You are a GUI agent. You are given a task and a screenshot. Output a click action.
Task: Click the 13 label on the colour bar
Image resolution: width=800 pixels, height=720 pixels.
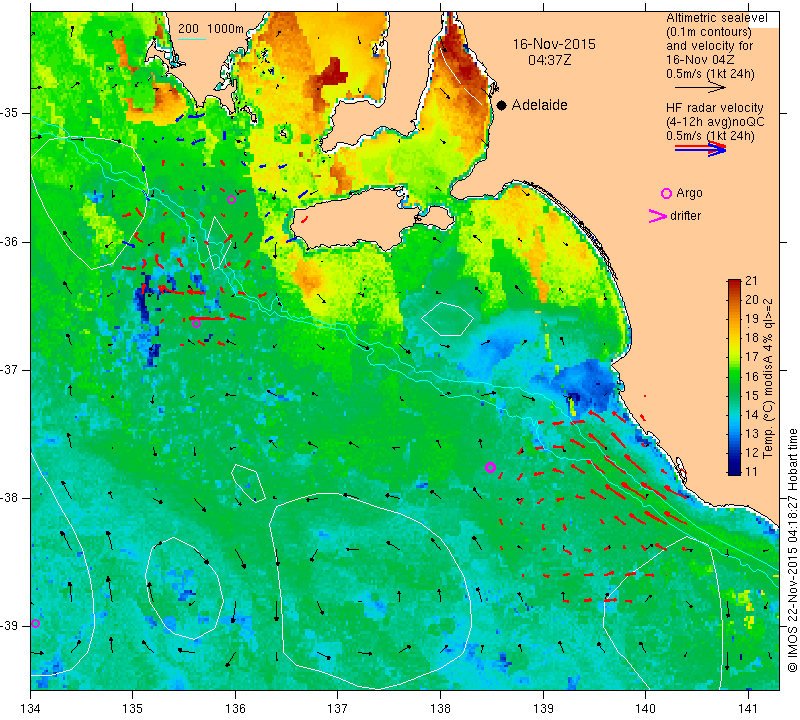point(751,433)
